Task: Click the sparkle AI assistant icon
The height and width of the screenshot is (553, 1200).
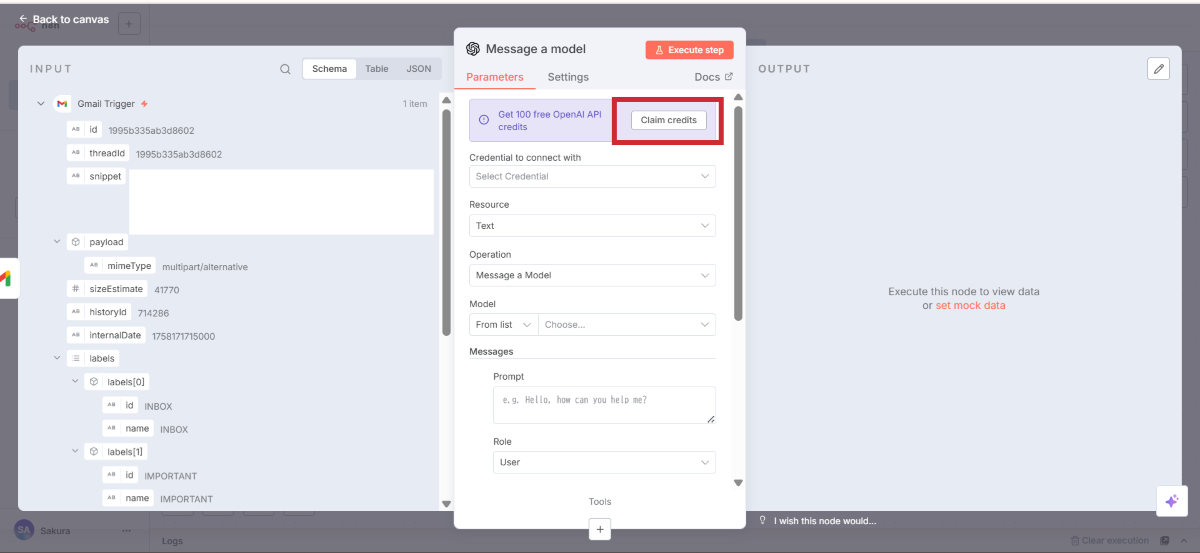Action: pos(1171,501)
